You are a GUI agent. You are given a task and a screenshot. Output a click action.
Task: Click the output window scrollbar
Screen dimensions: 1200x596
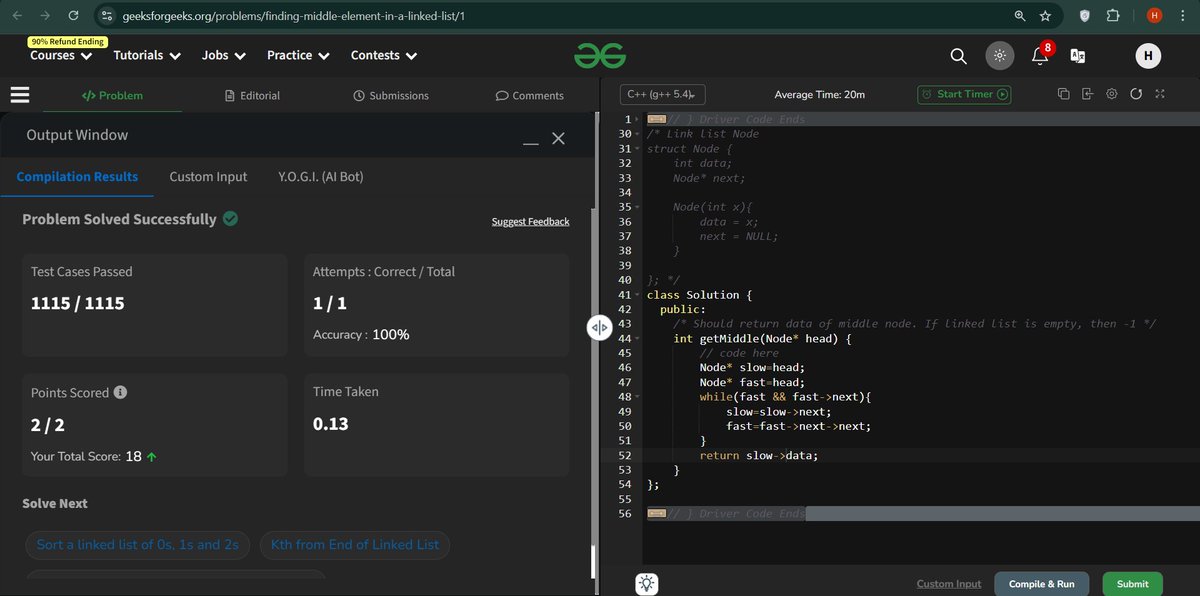point(595,560)
